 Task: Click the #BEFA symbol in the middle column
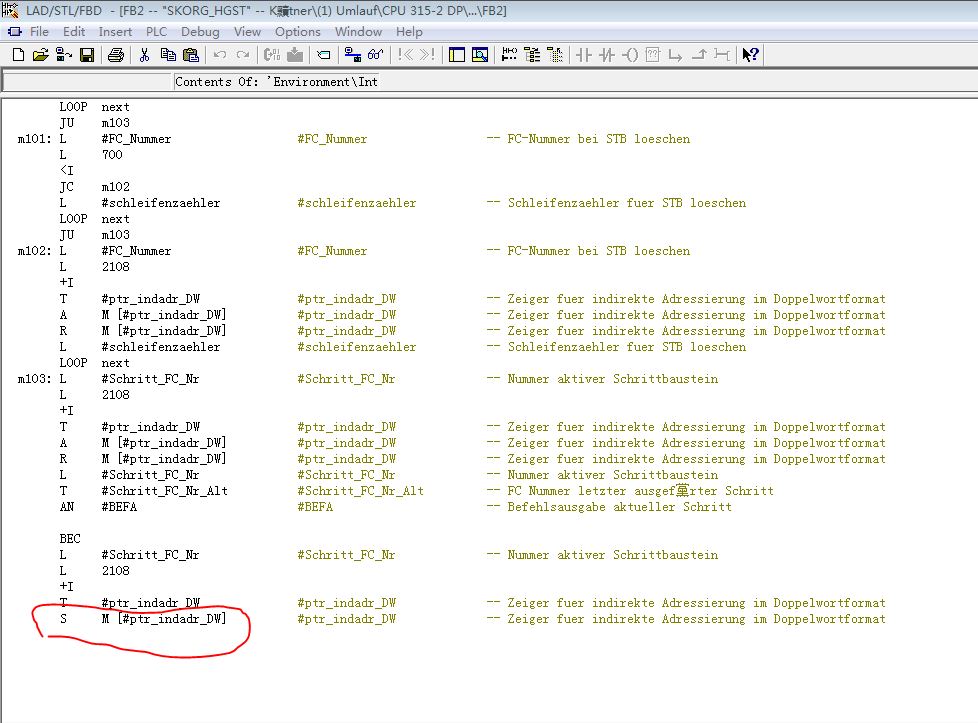coord(315,507)
